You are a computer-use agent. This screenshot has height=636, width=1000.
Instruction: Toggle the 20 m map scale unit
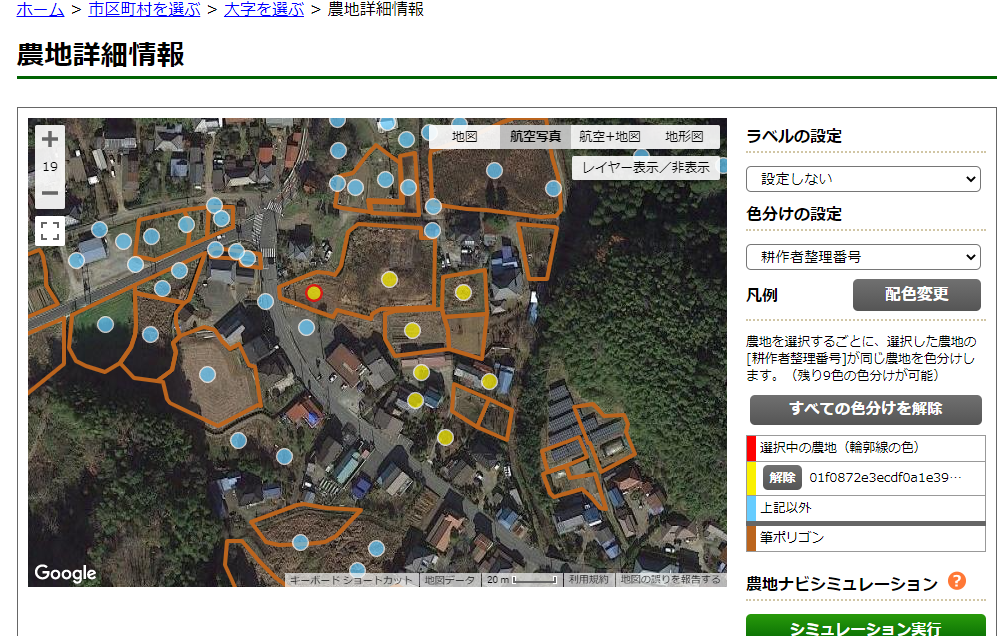point(522,580)
